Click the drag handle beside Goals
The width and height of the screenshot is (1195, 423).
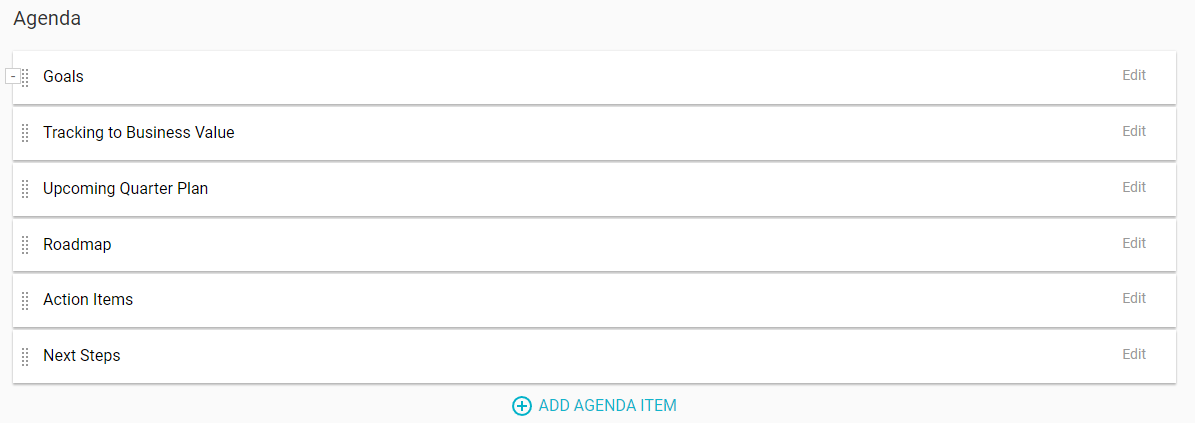coord(25,77)
